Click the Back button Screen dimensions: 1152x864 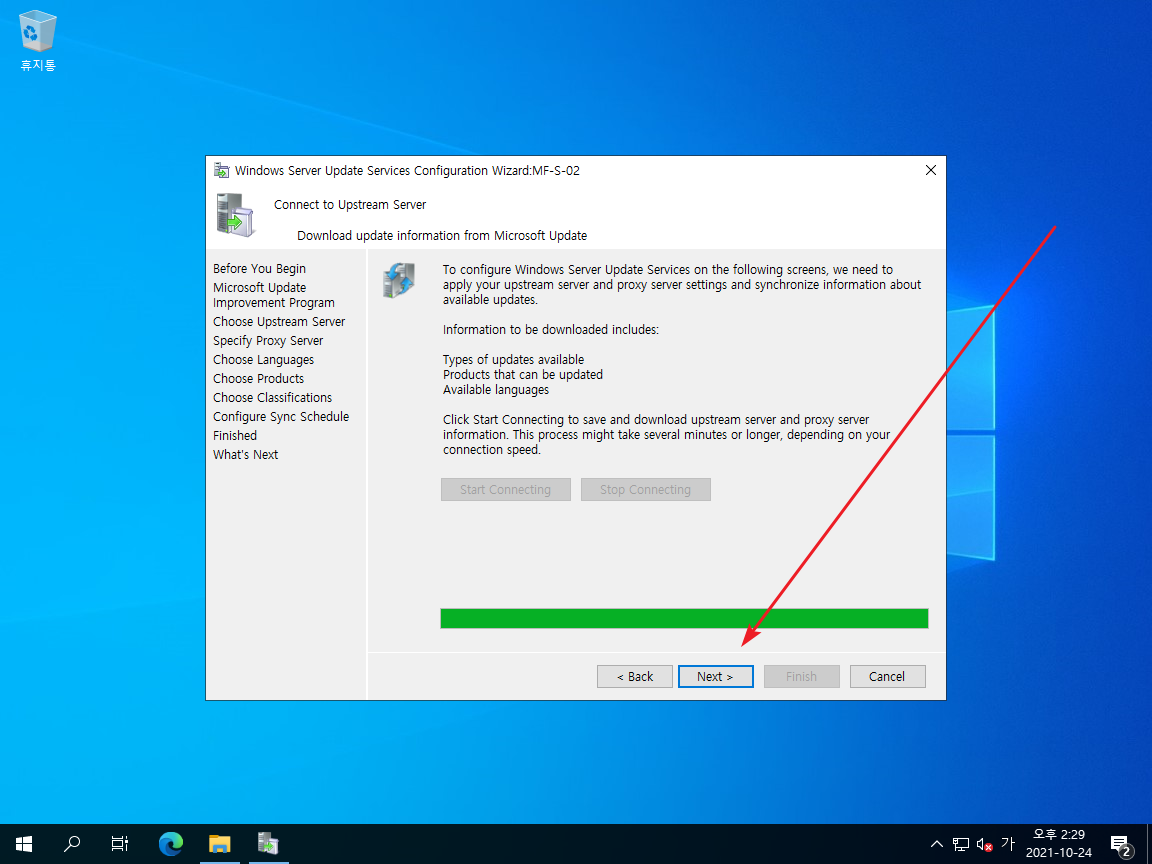[635, 677]
